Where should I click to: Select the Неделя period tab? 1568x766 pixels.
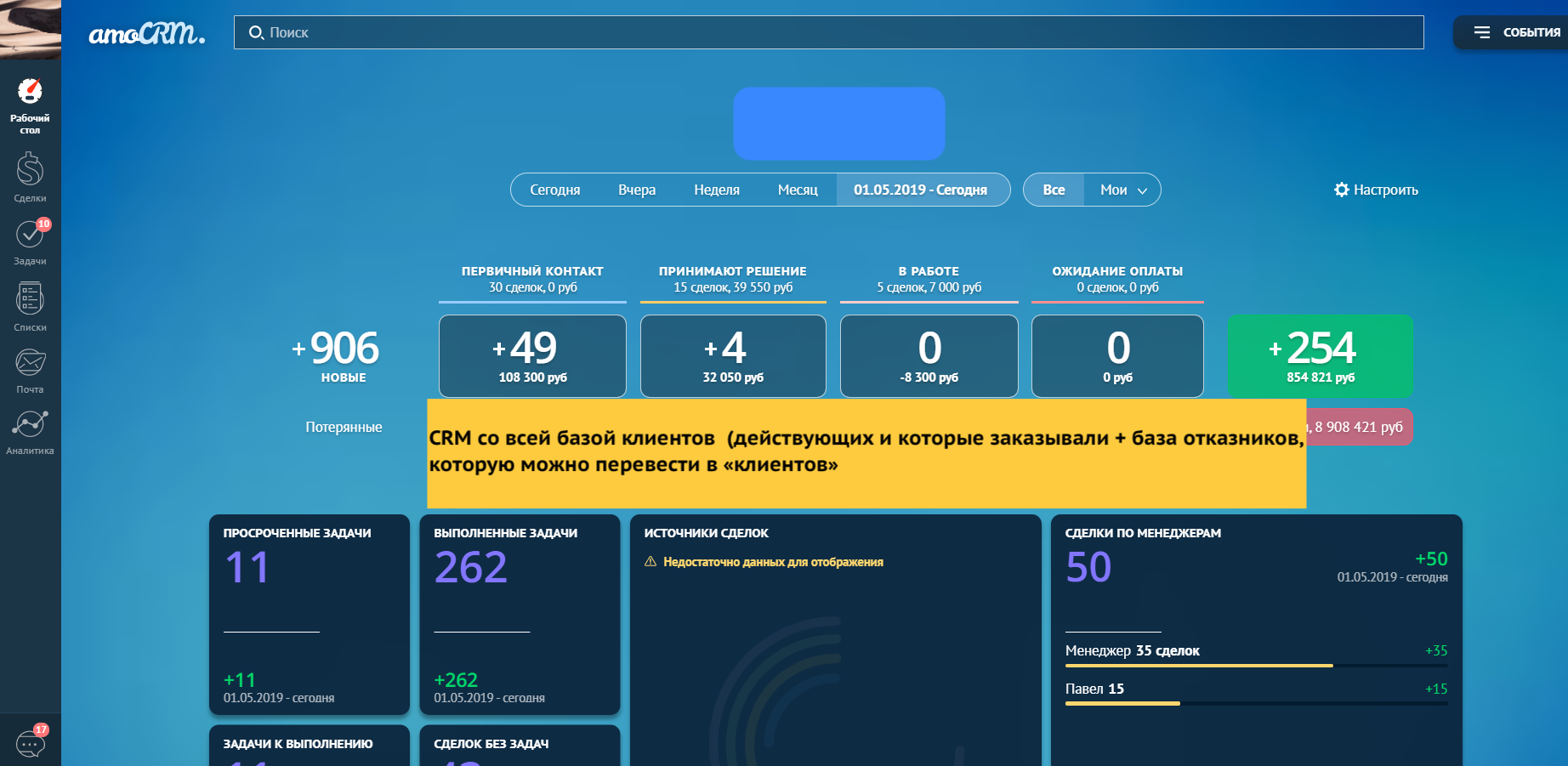point(716,190)
